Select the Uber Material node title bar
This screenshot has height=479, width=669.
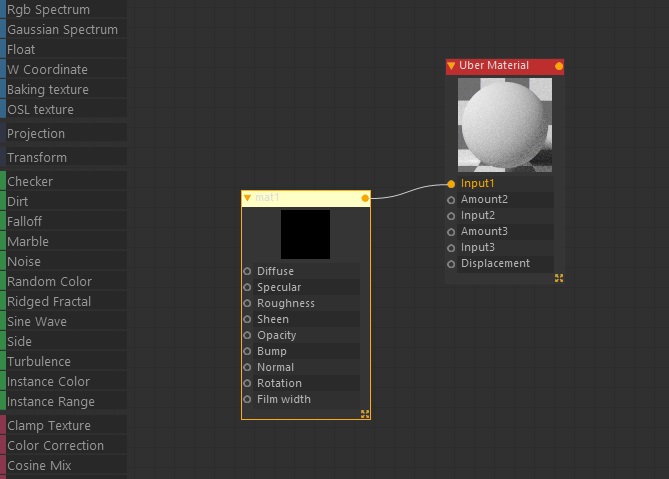tap(505, 66)
